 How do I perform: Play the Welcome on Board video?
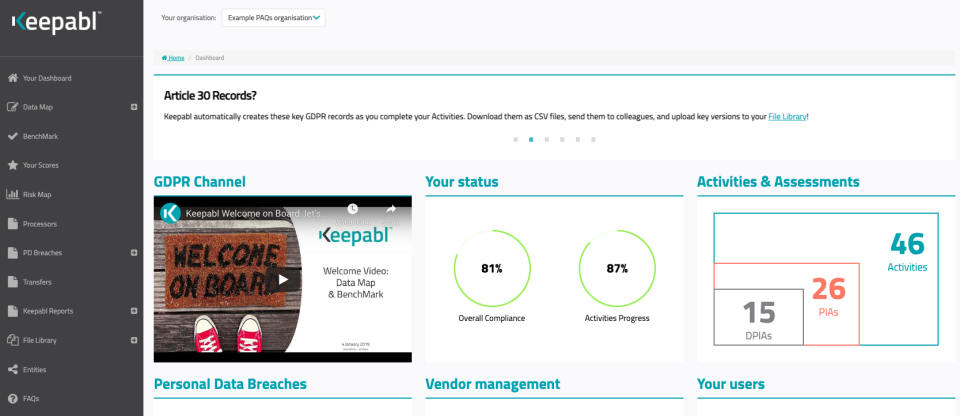283,279
